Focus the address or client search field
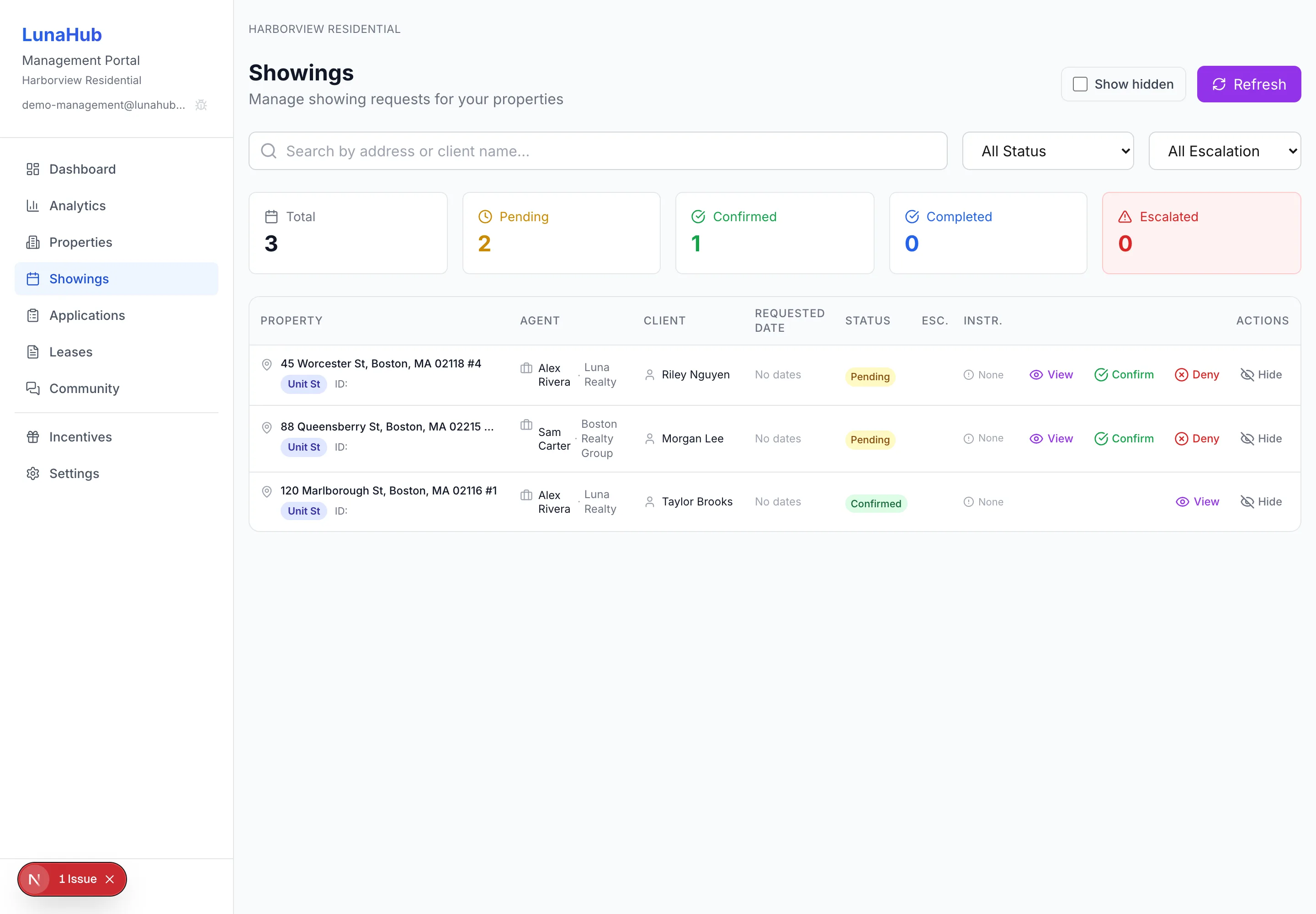1316x914 pixels. coord(598,151)
